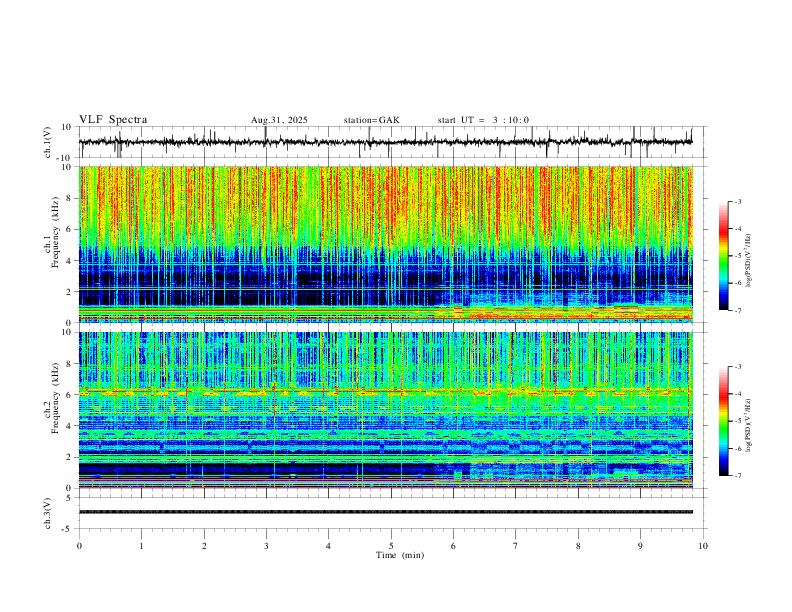Click the time axis tick label "10"
Image resolution: width=792 pixels, height=612 pixels.
703,546
